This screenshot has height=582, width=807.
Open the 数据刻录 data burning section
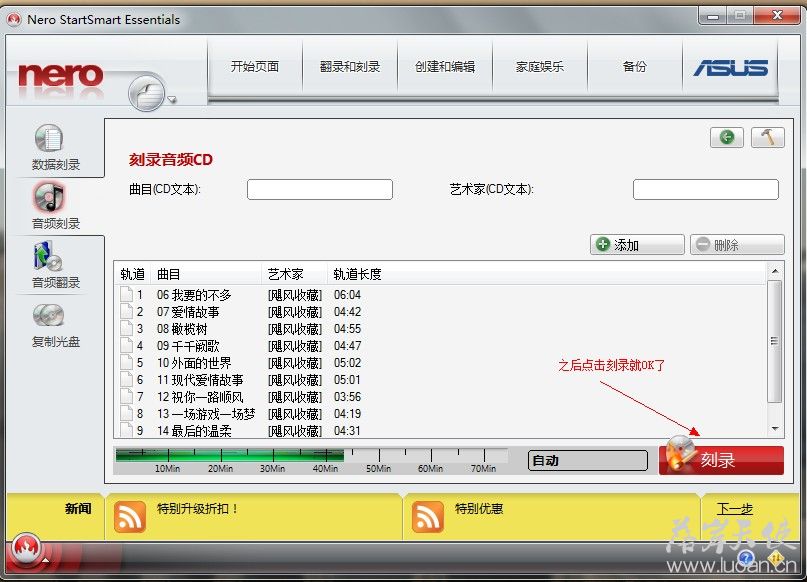pyautogui.click(x=56, y=148)
